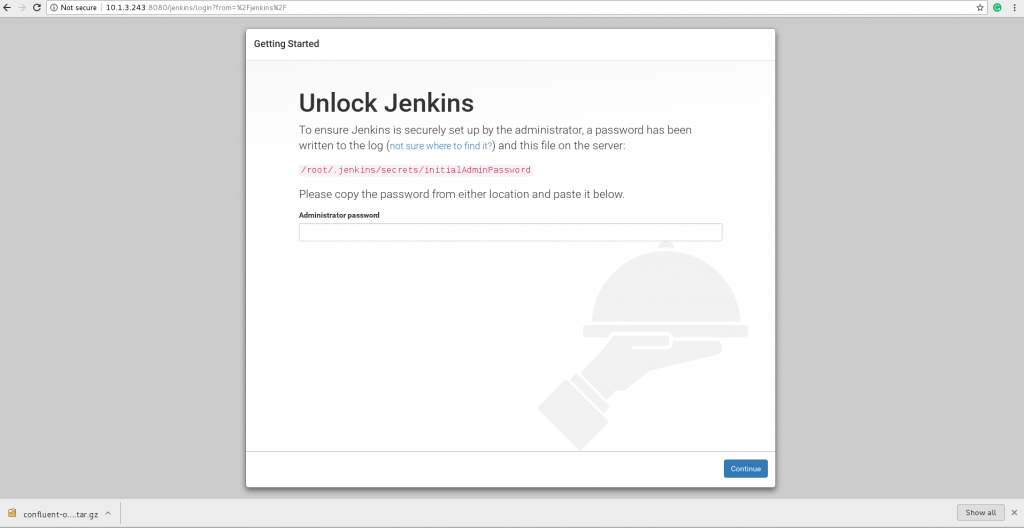Click the Continue button
1024x528 pixels.
click(x=745, y=469)
